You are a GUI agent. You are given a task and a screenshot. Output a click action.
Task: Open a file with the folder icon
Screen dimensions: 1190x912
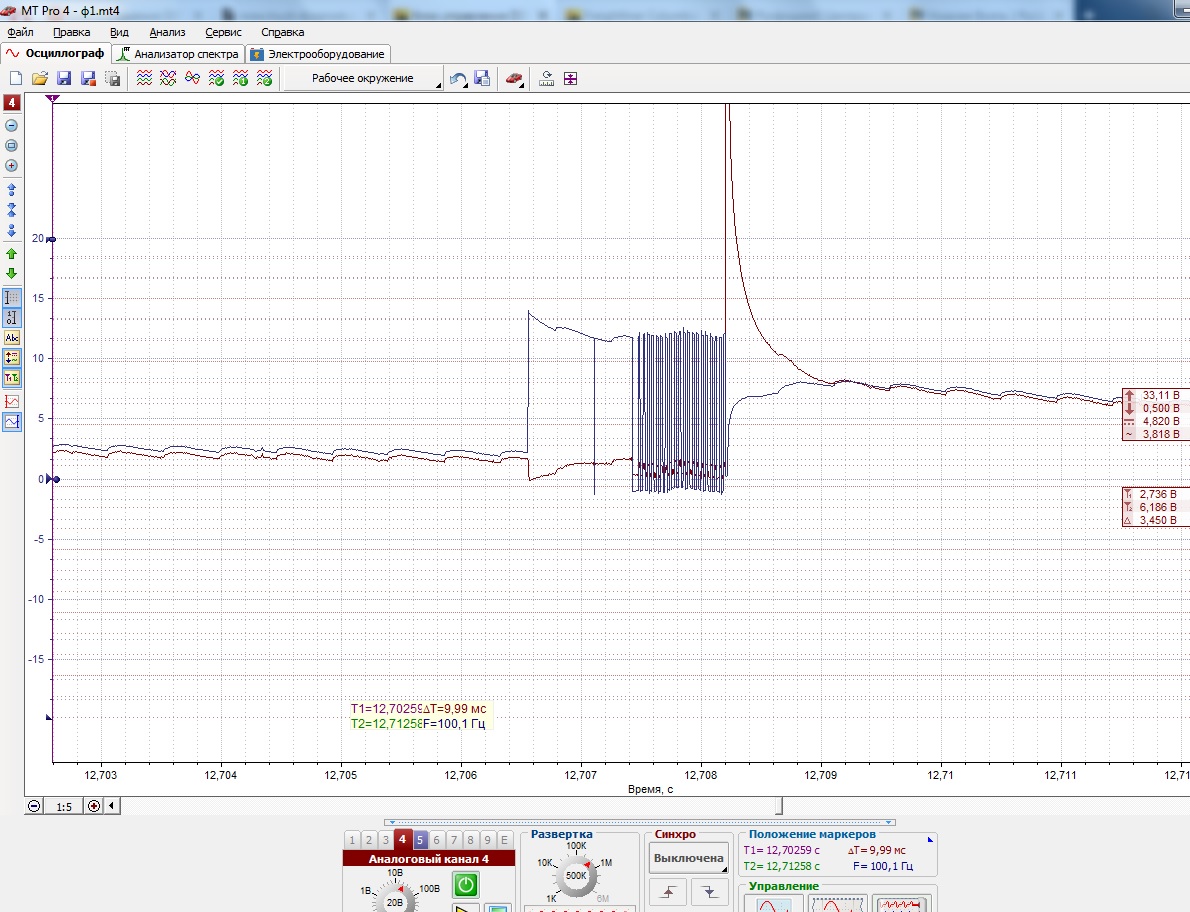coord(40,78)
